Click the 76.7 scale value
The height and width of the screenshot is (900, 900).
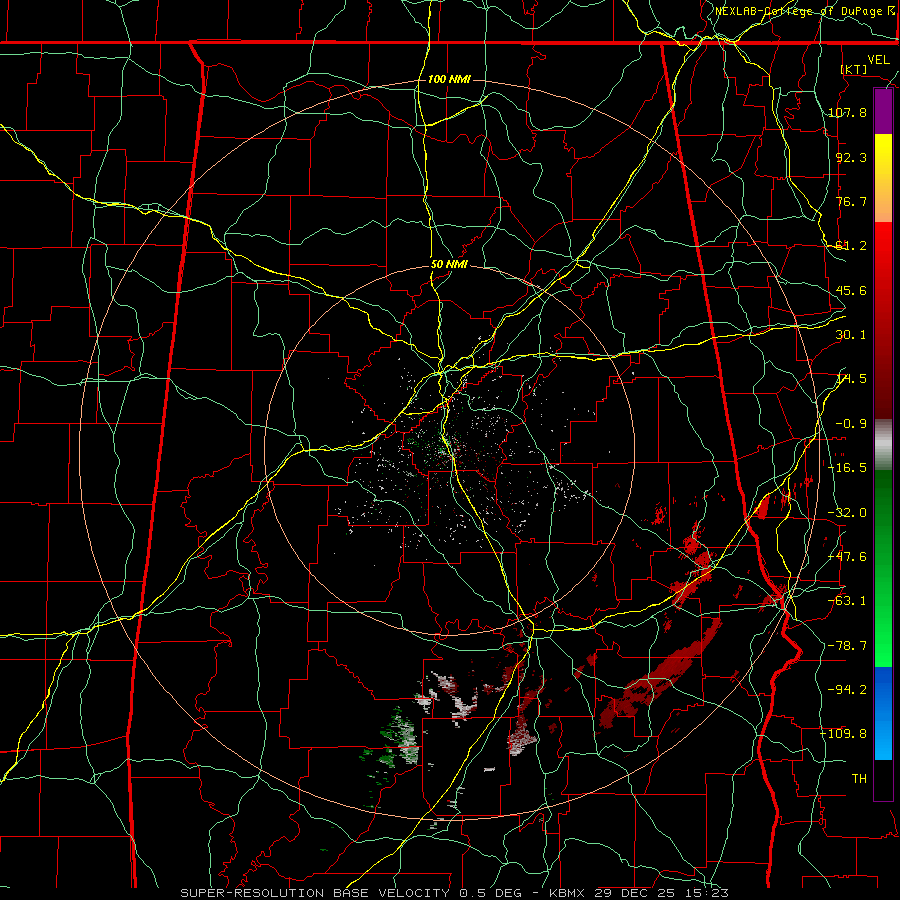(851, 201)
